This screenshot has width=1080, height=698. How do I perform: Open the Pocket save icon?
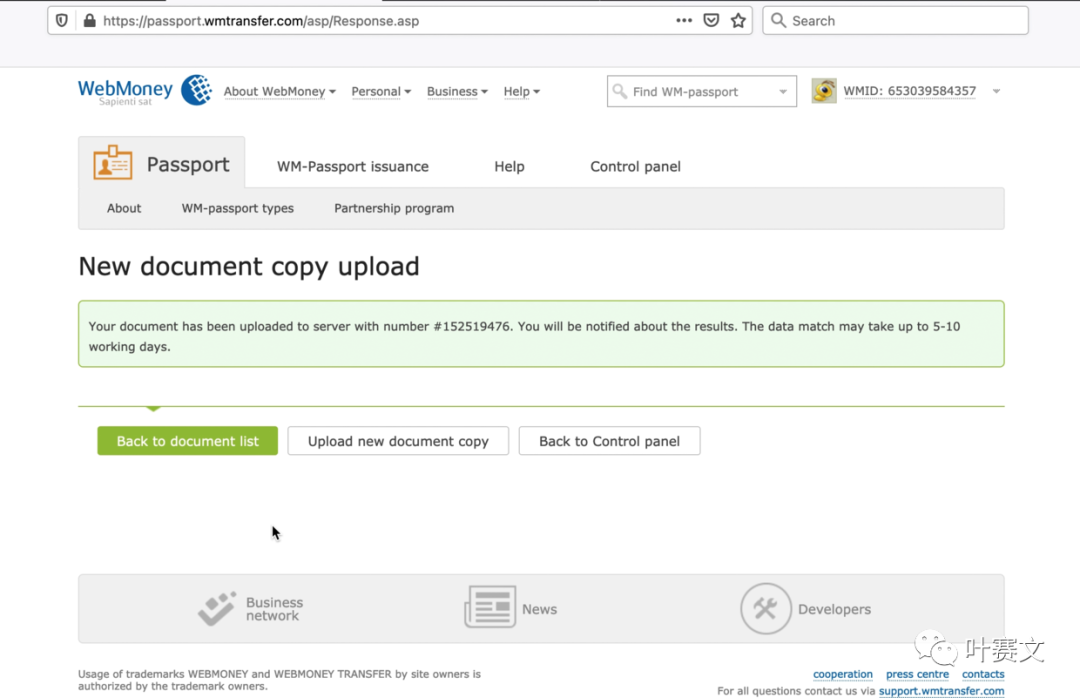coord(711,21)
